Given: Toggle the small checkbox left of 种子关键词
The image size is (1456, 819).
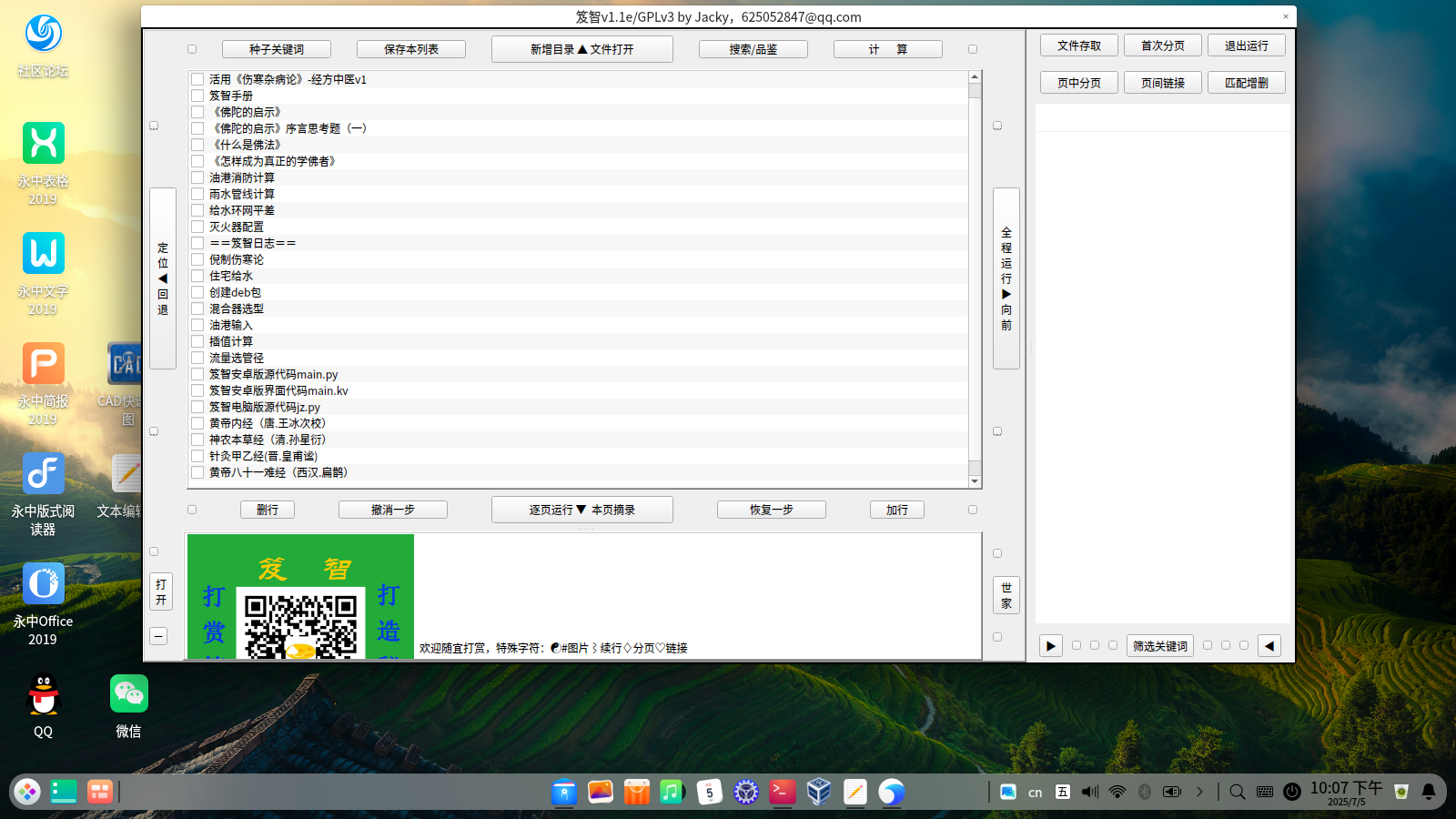Looking at the screenshot, I should point(192,49).
